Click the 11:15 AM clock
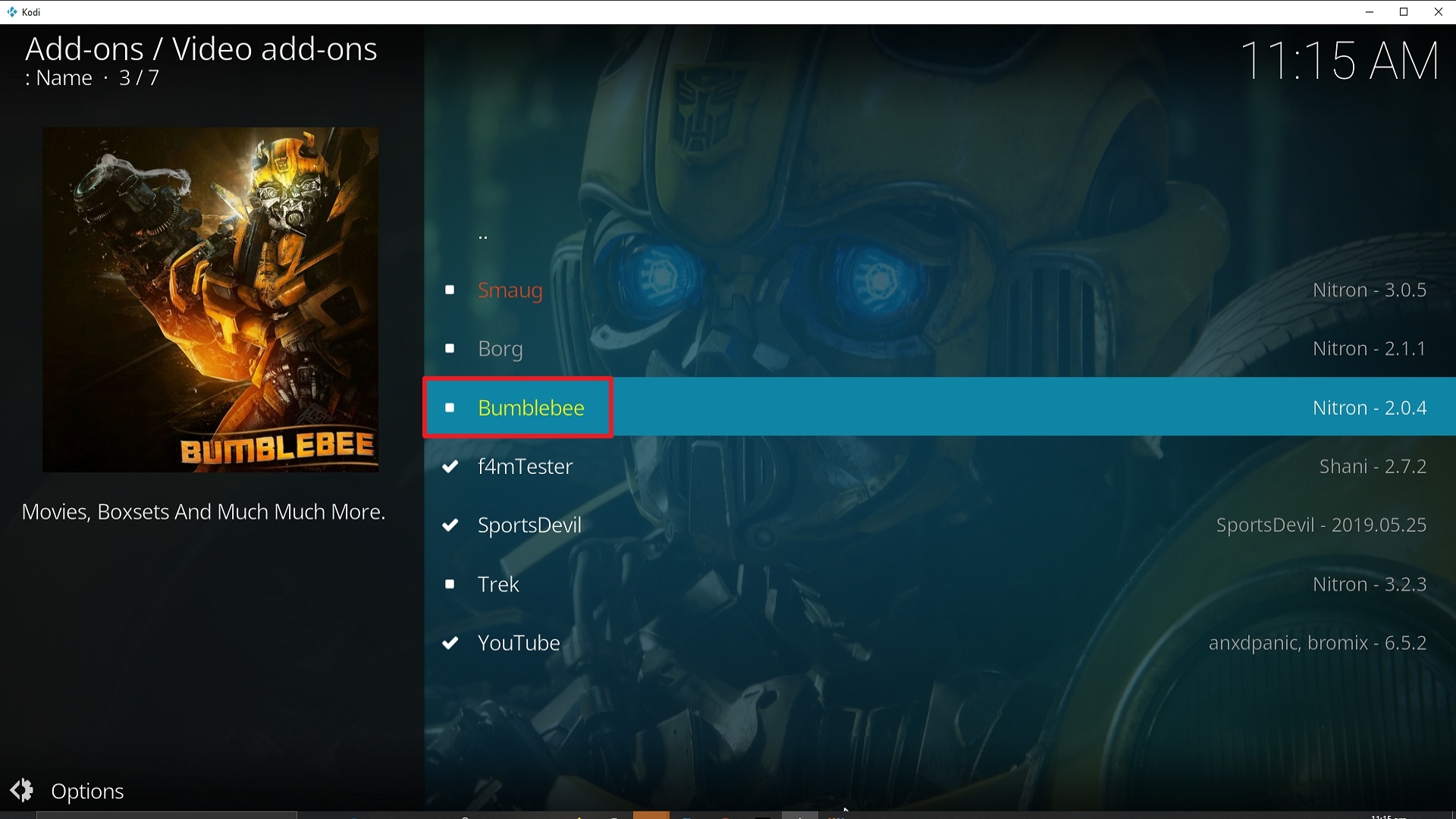Image resolution: width=1456 pixels, height=819 pixels. (1339, 61)
